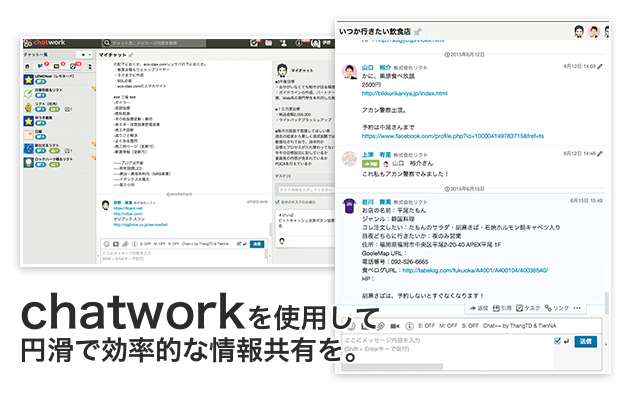This screenshot has height=400, width=640.
Task: Open the digibook link in left chat
Action: point(141,225)
